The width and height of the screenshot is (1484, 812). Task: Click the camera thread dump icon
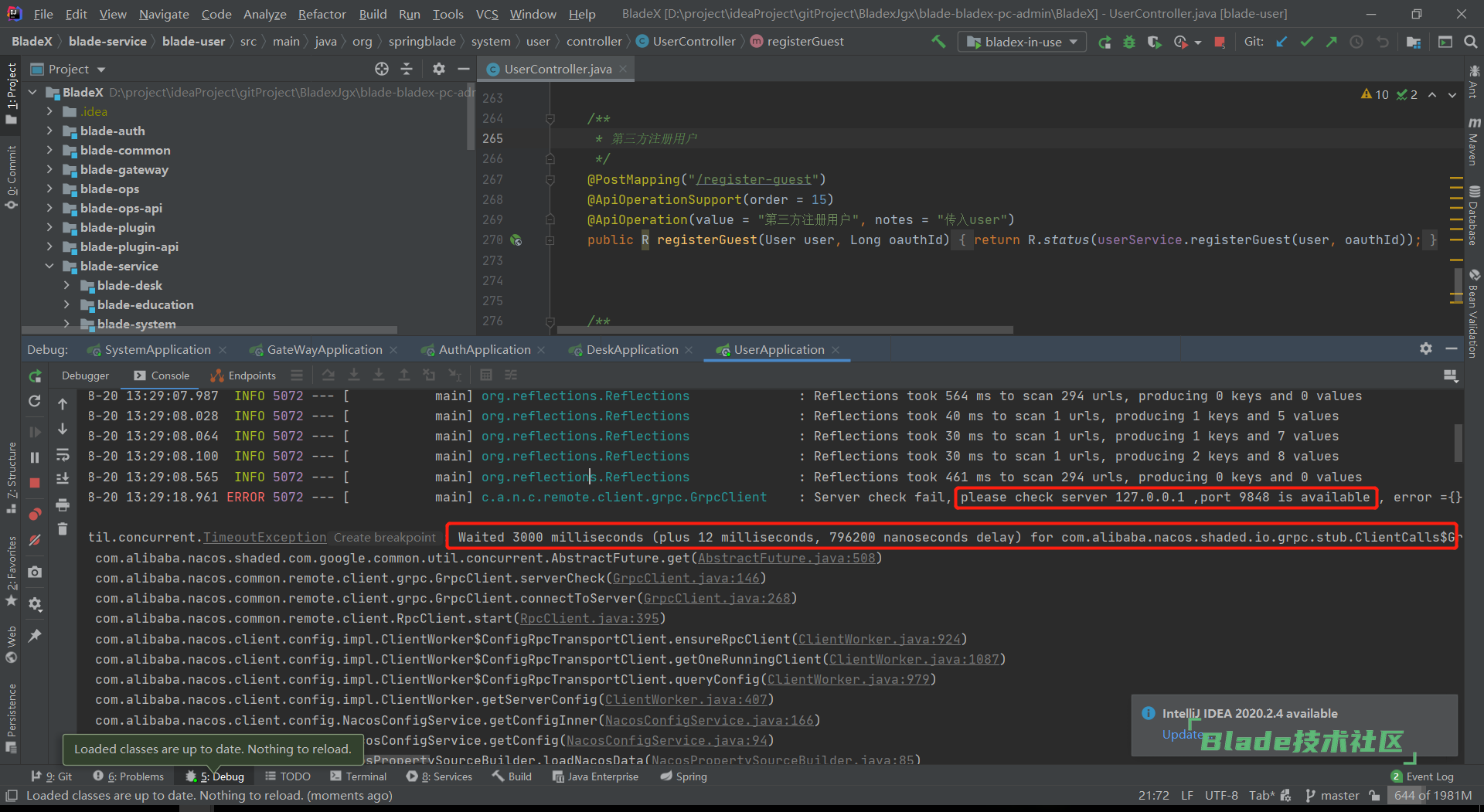(x=35, y=572)
